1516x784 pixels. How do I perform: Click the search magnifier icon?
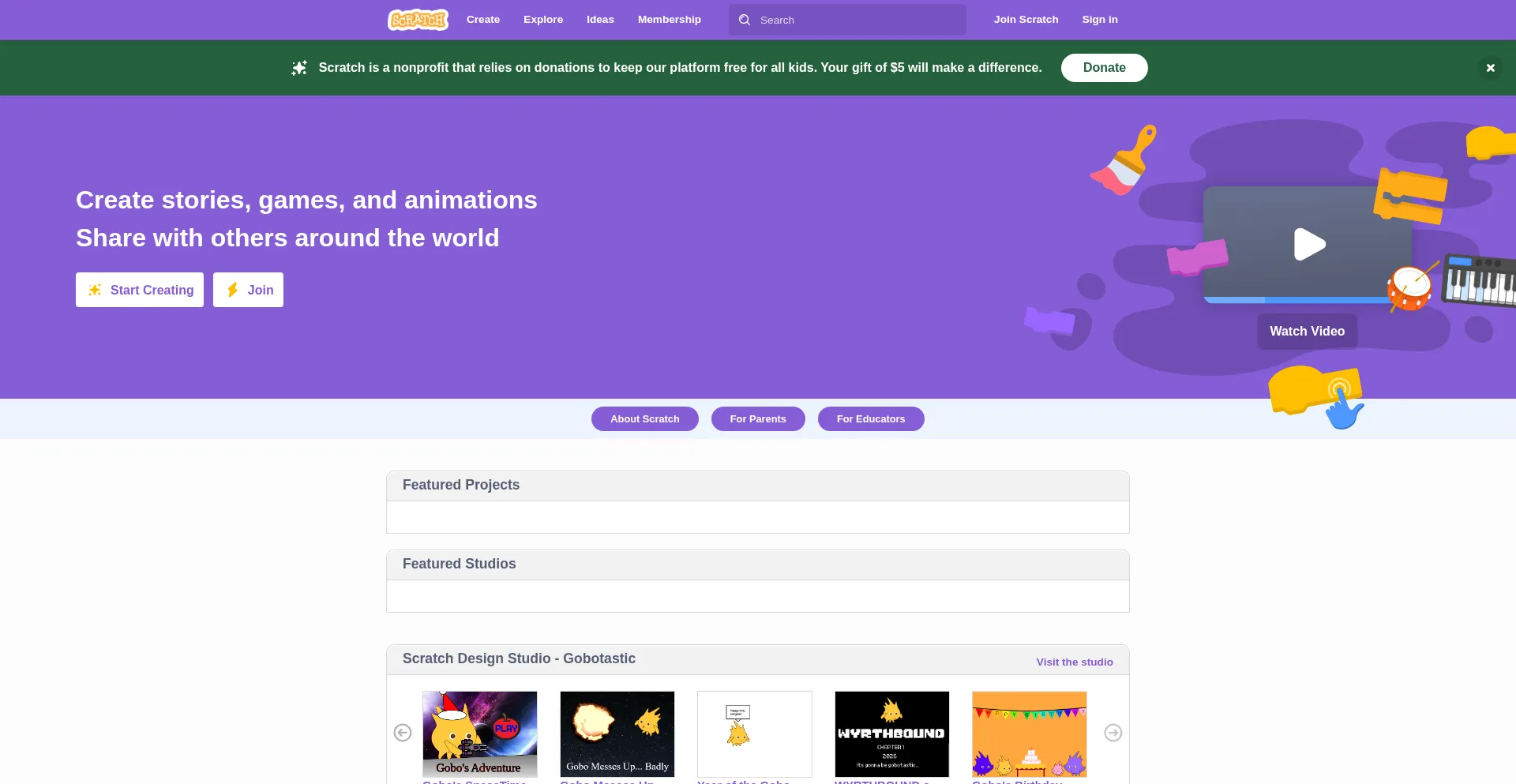pyautogui.click(x=745, y=19)
